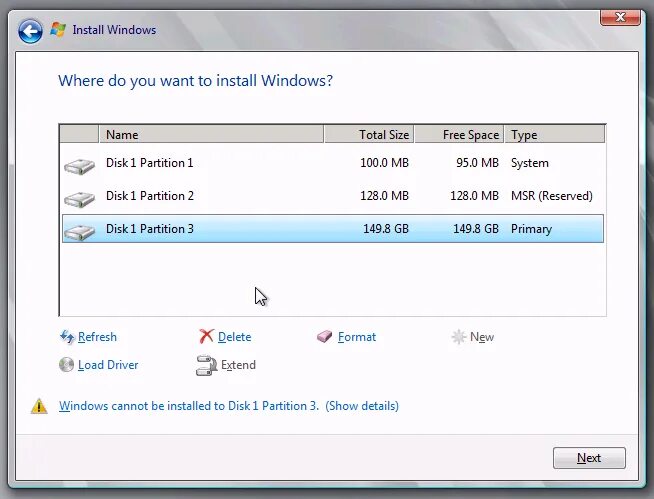Select Disk 1 Partition 3 row
The image size is (654, 499).
click(x=333, y=229)
